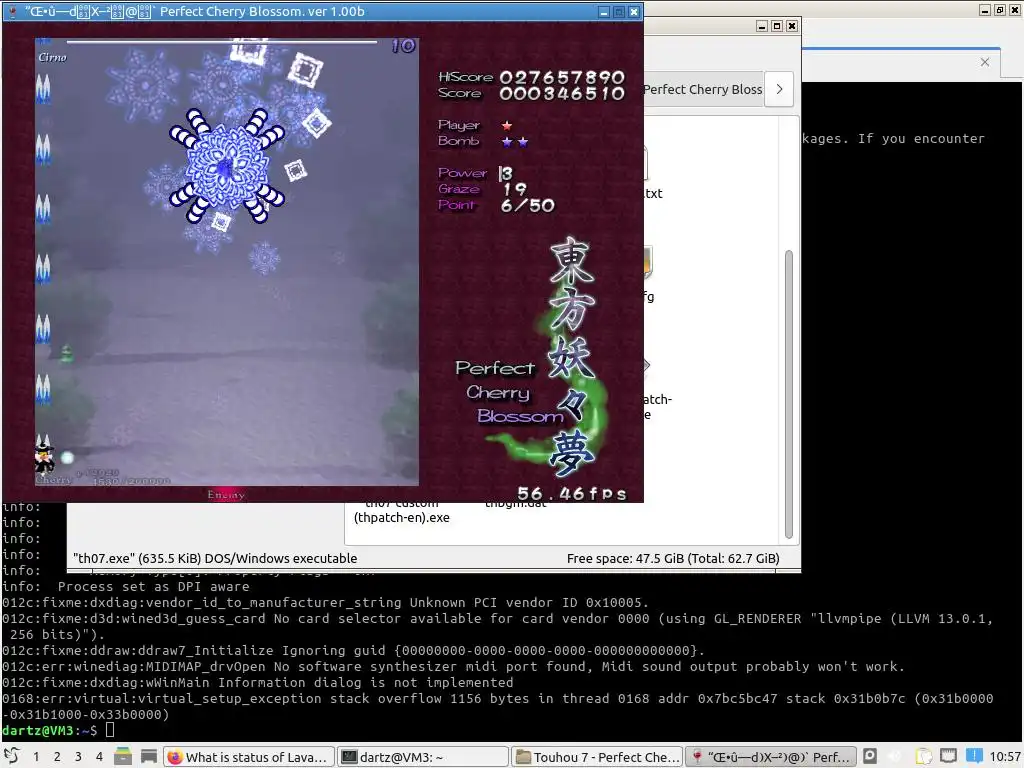
Task: Click the show desktop icon in the taskbar
Action: coord(148,756)
